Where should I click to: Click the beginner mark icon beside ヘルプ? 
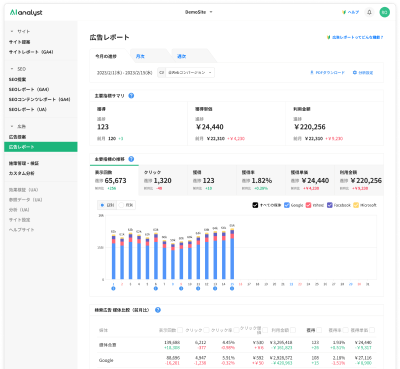(x=344, y=12)
